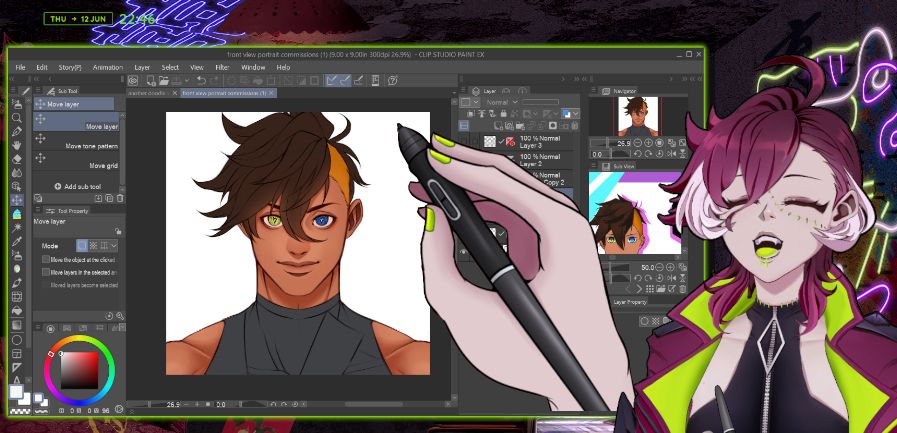Select the Ruler triangle tool
The image size is (897, 433).
[17, 367]
